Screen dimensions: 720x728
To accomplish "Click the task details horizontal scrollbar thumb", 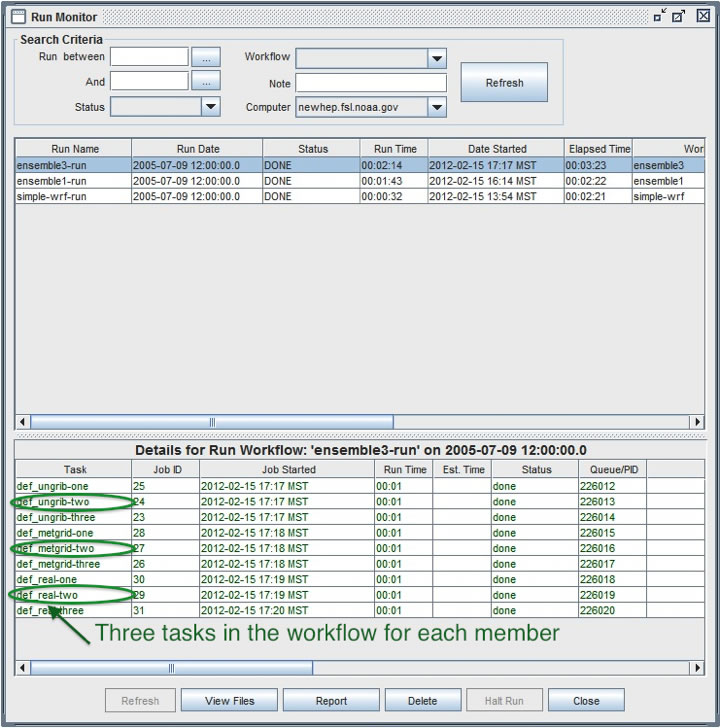I will pos(170,667).
